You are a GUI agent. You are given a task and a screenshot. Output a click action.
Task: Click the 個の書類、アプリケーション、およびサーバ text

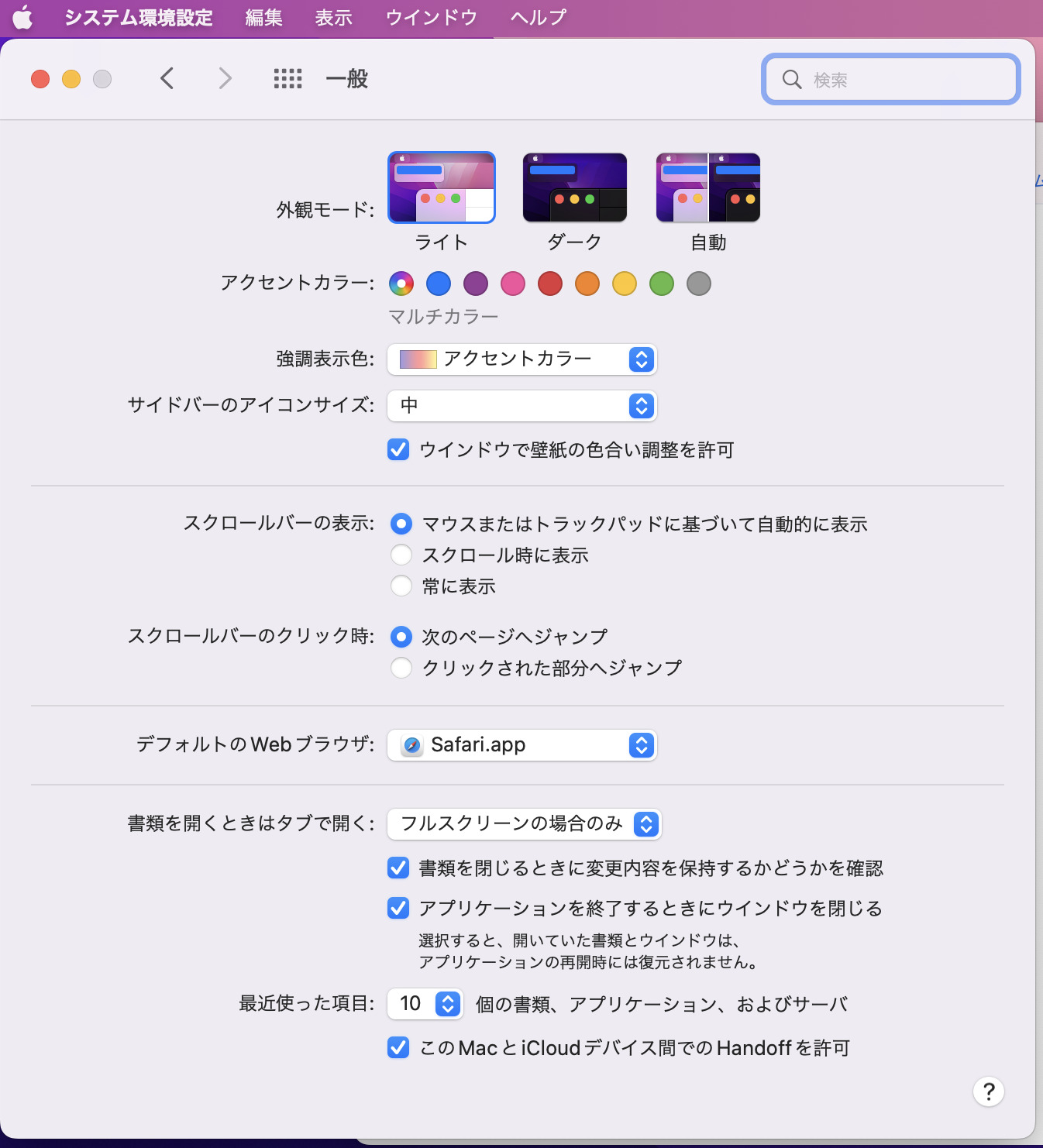coord(662,1005)
